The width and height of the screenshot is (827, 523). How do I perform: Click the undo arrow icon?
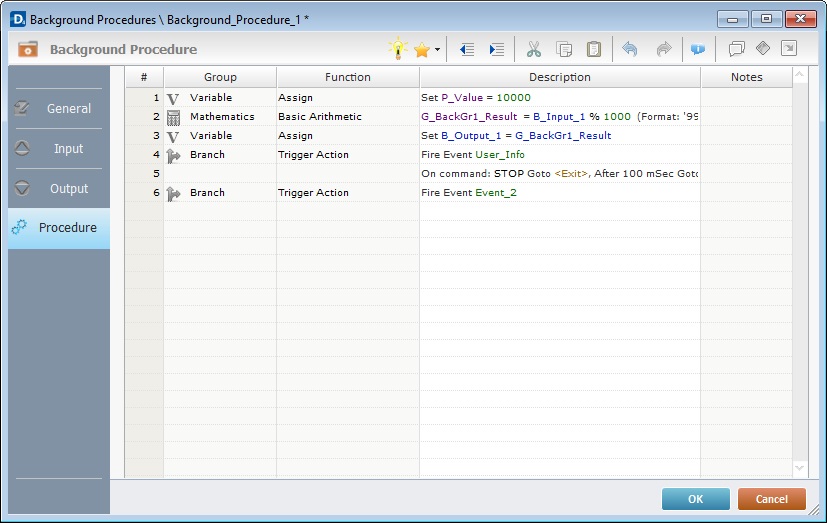630,49
